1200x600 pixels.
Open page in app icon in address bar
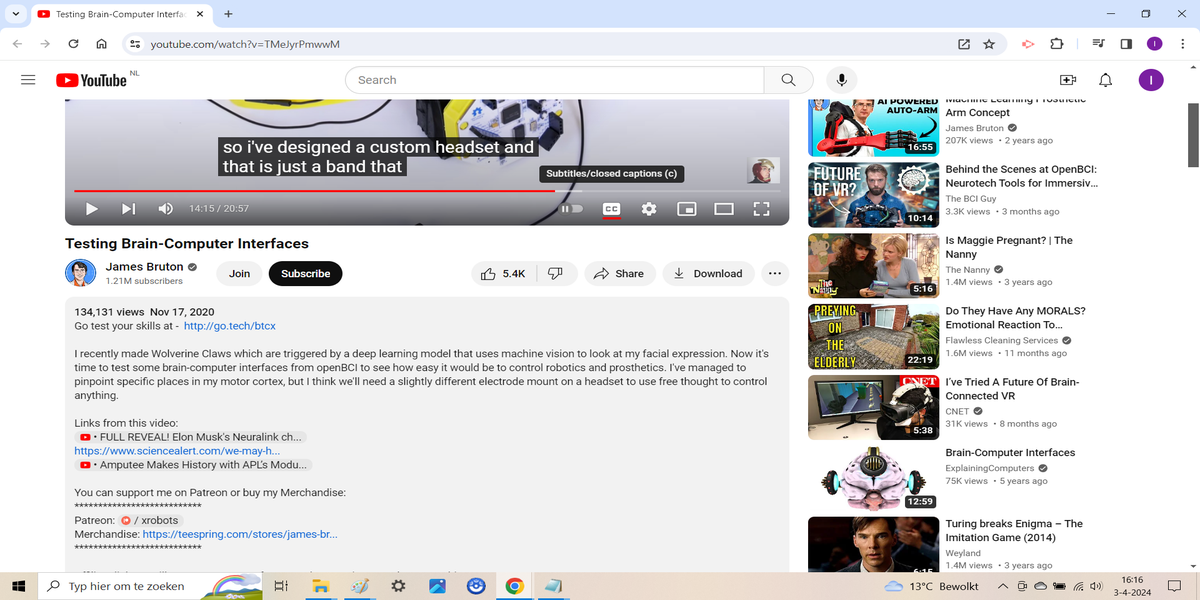pos(963,44)
